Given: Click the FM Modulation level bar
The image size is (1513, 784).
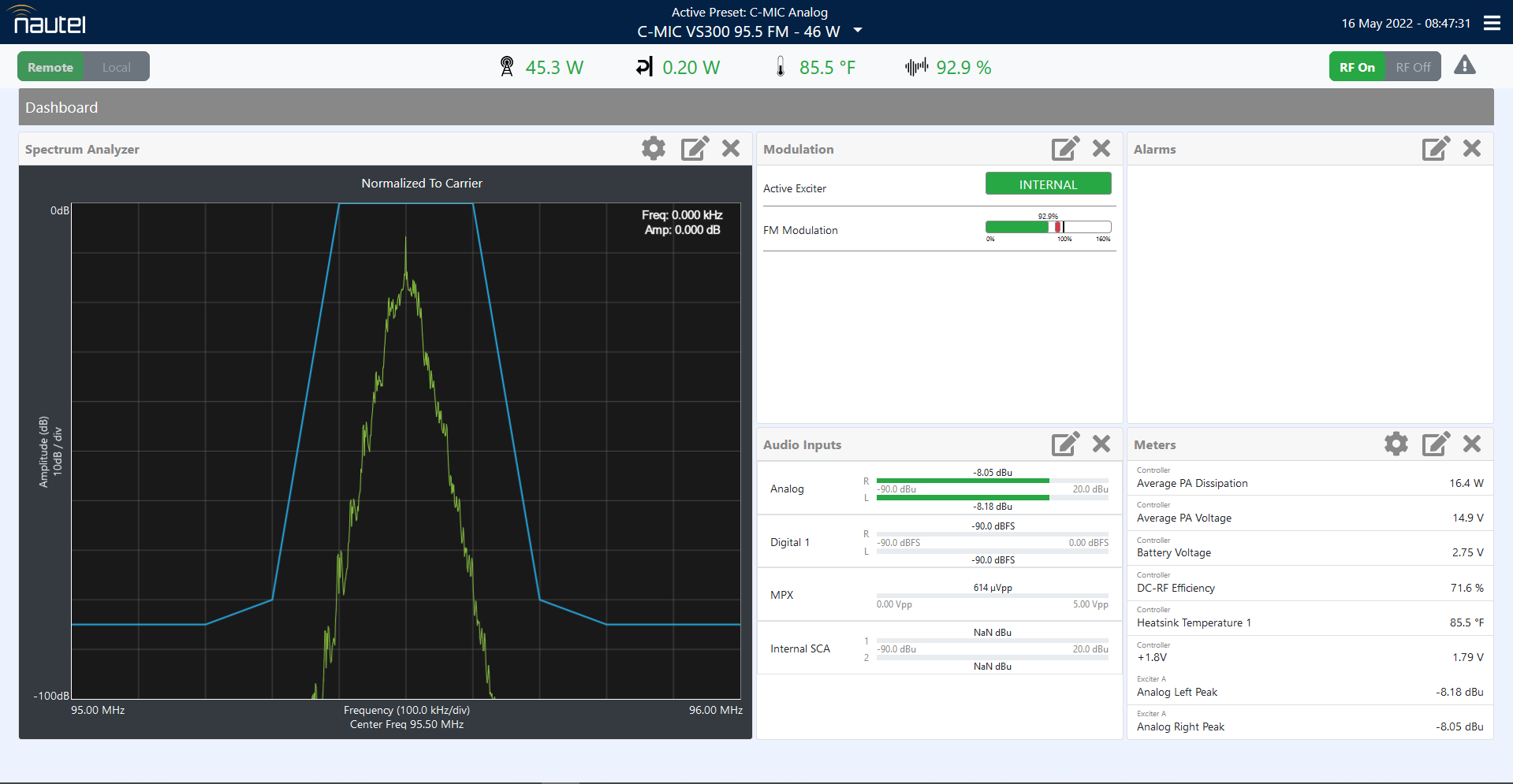Looking at the screenshot, I should 1048,227.
